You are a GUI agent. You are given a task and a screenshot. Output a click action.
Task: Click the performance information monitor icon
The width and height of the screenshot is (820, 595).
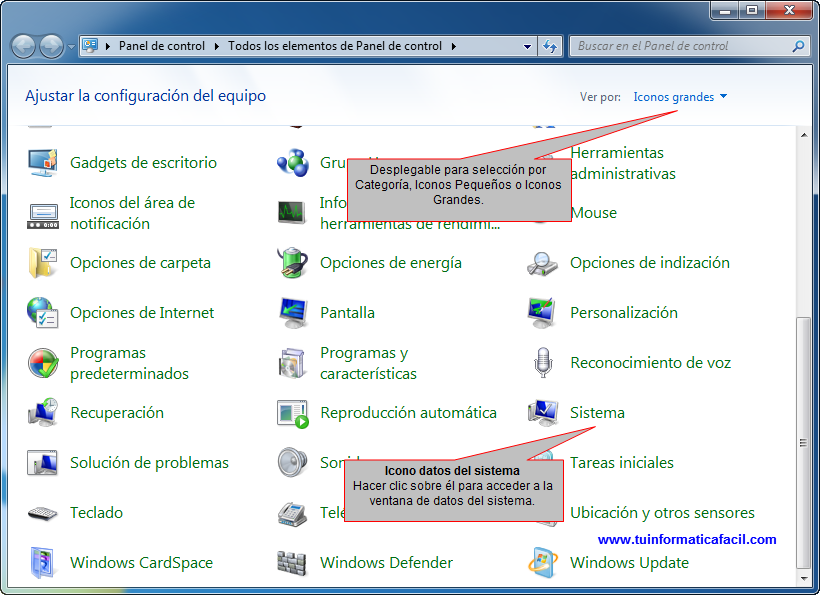[292, 213]
